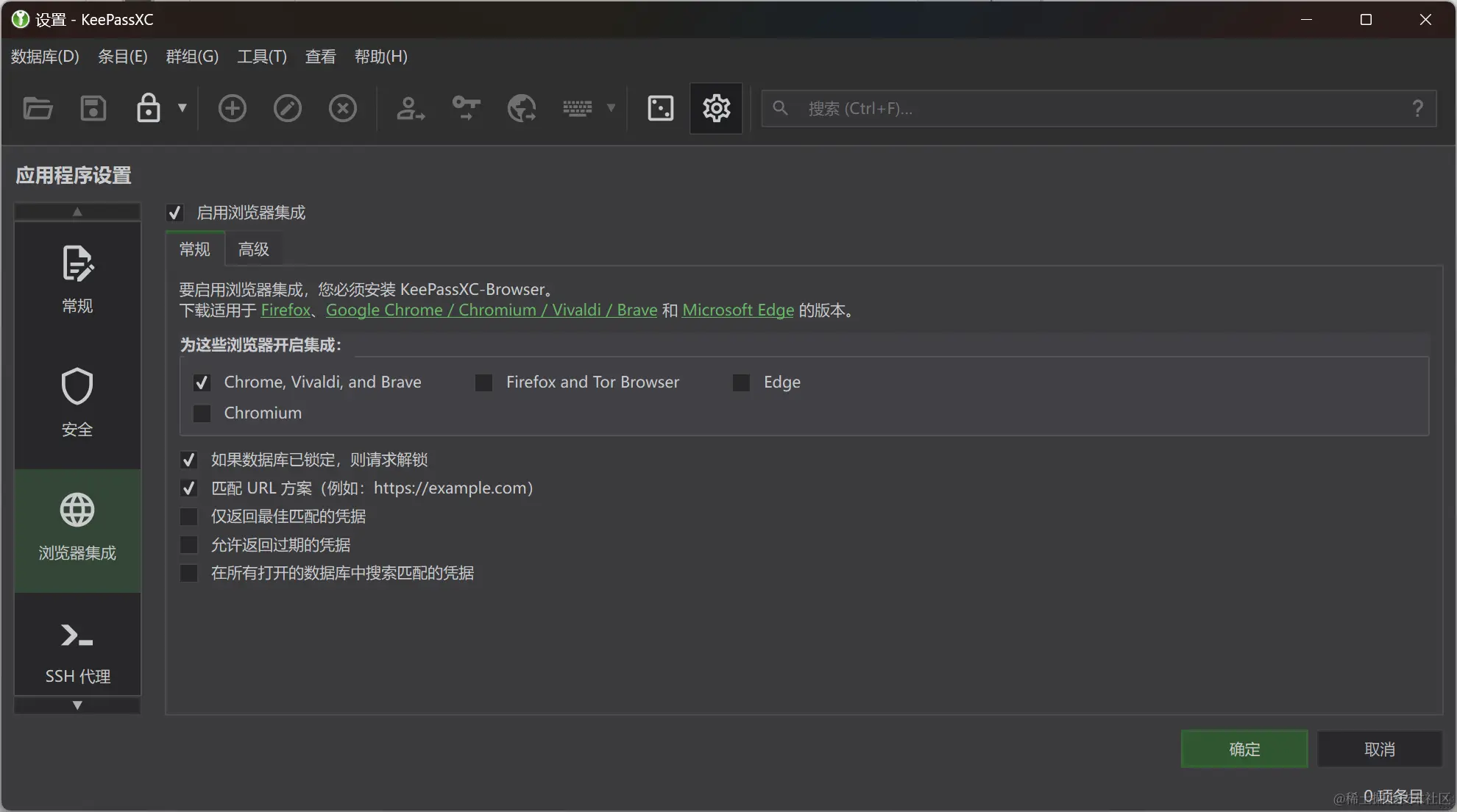
Task: Expand the auto-type keyboard dropdown arrow
Action: (x=611, y=108)
